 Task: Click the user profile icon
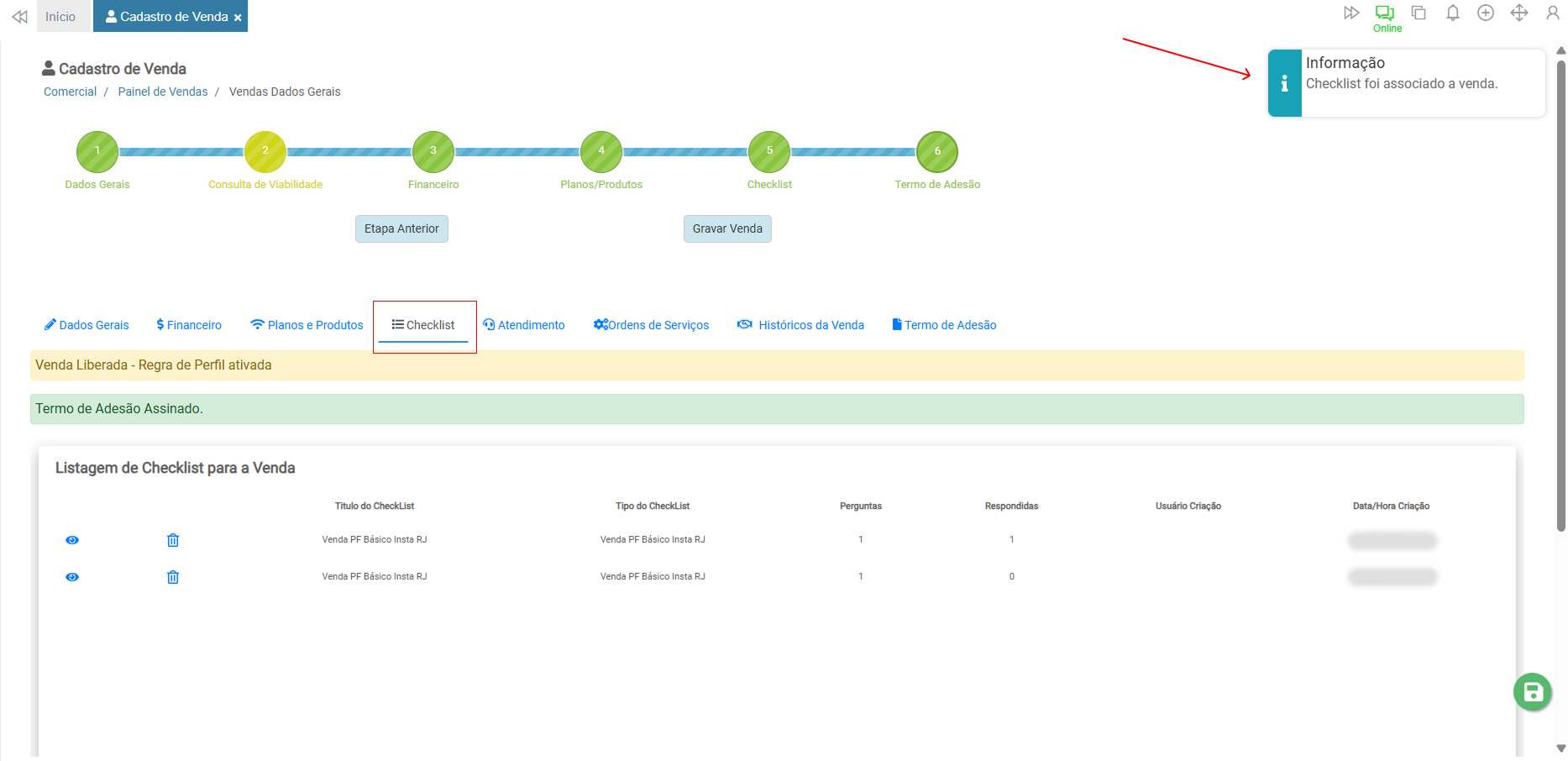click(x=1553, y=13)
